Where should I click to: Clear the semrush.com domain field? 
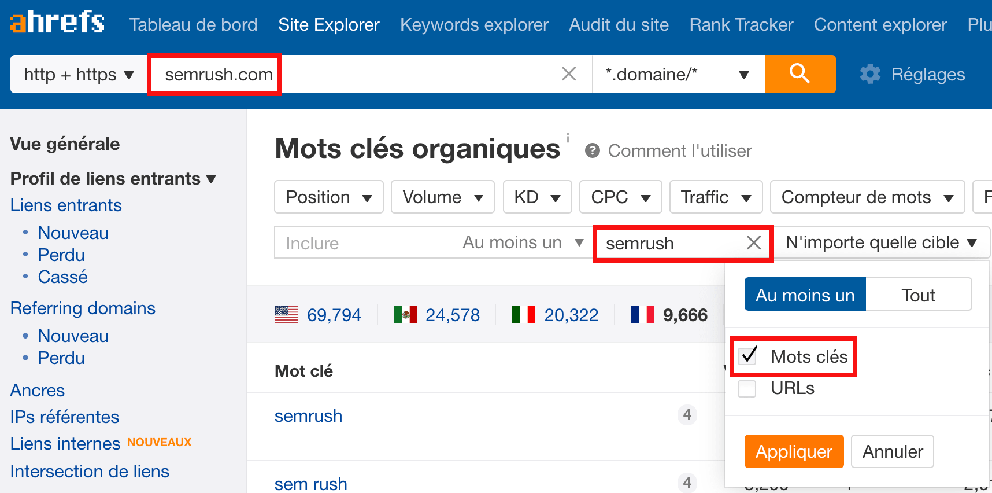(569, 74)
